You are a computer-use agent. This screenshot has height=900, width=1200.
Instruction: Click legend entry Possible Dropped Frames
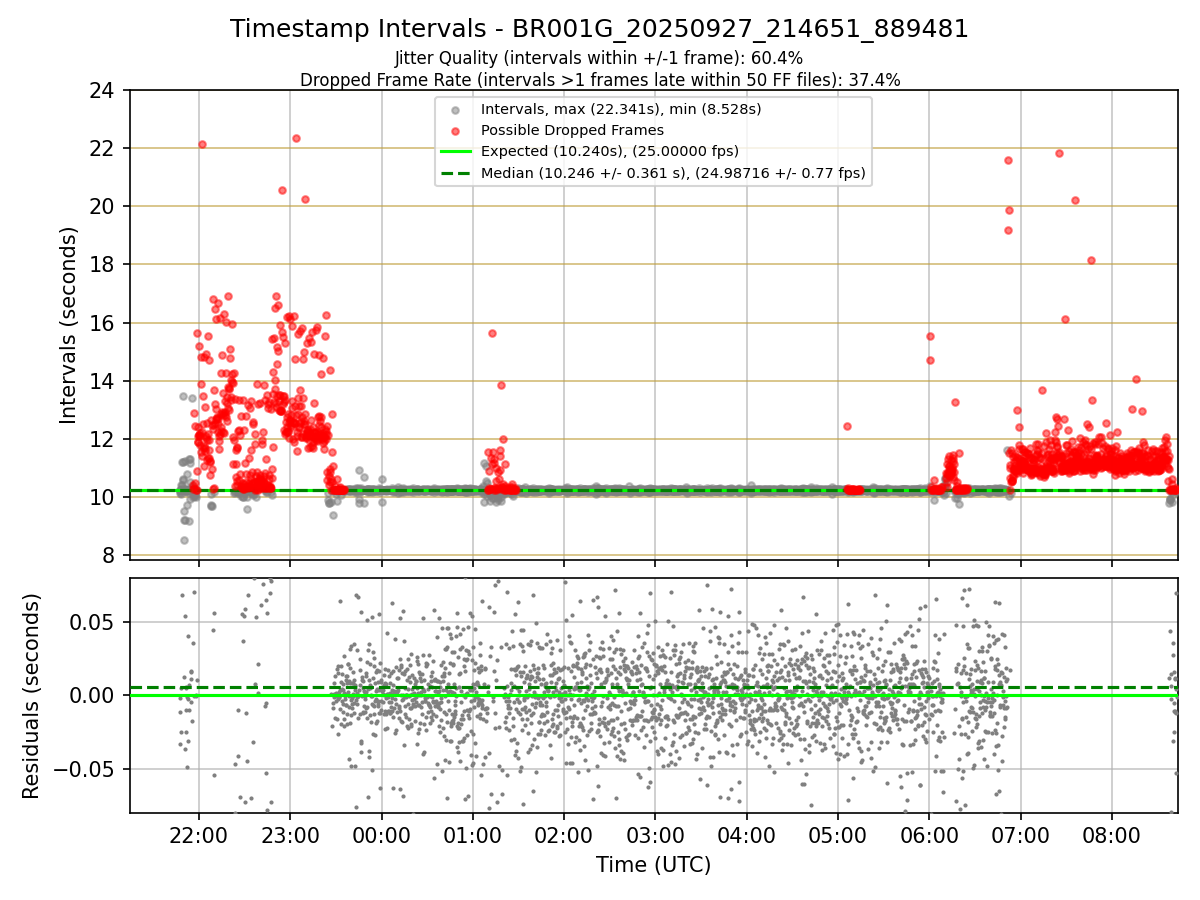coord(572,130)
